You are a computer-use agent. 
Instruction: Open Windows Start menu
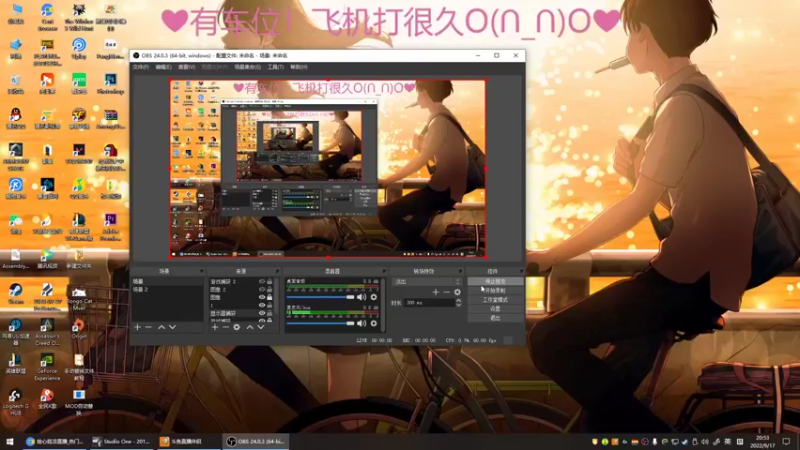10,441
